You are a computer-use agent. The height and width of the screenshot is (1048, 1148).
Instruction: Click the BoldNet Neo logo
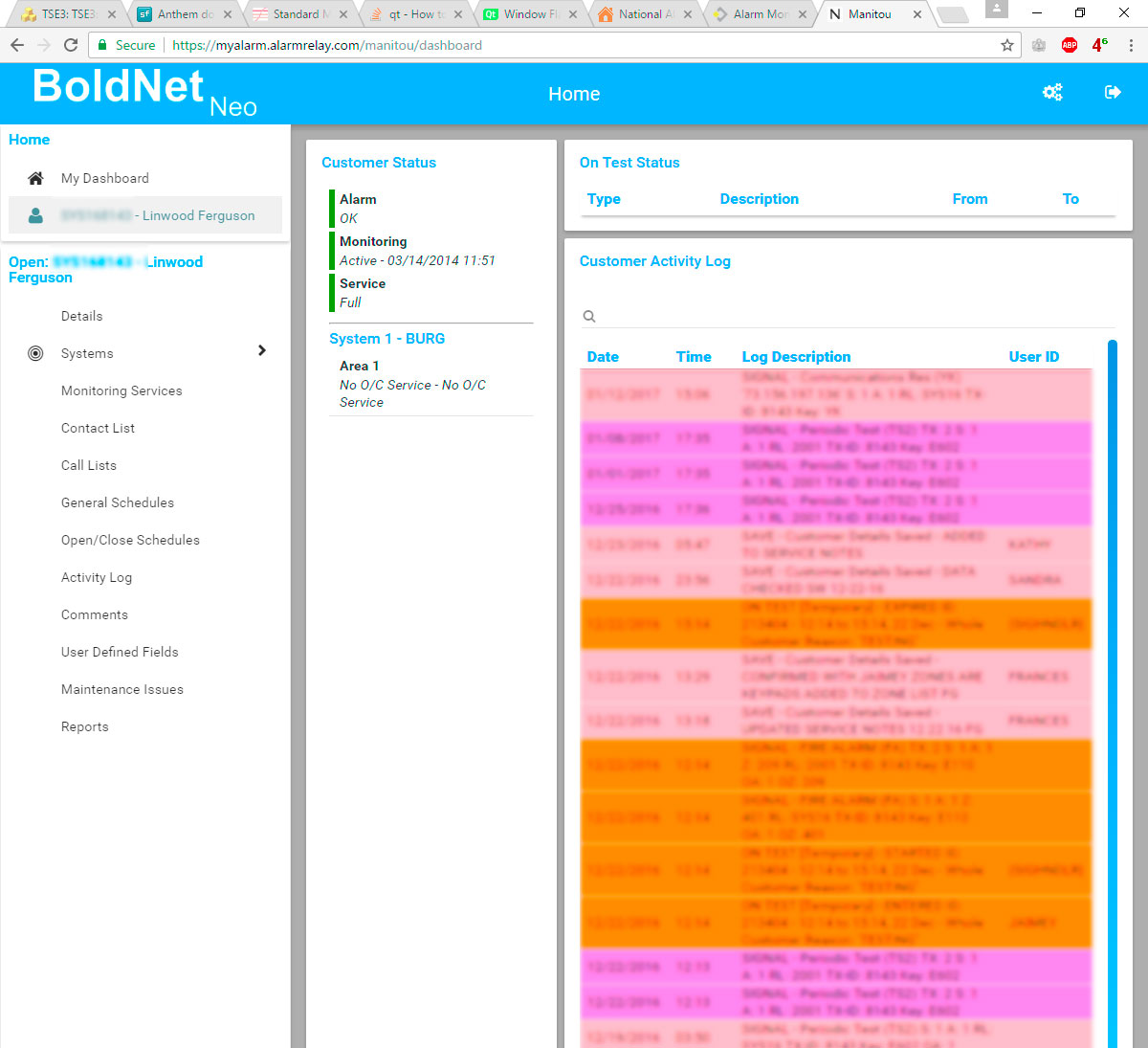144,93
